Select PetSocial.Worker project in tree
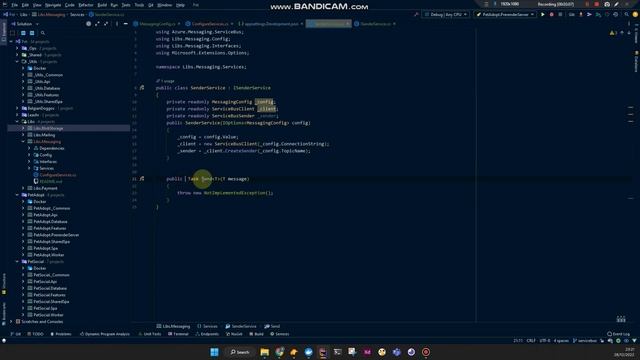 click(x=49, y=315)
